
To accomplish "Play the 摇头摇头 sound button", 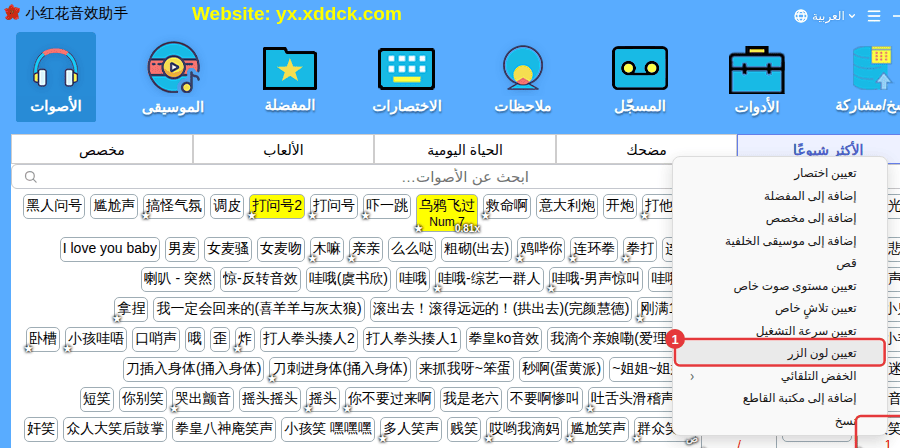I will click(x=270, y=399).
